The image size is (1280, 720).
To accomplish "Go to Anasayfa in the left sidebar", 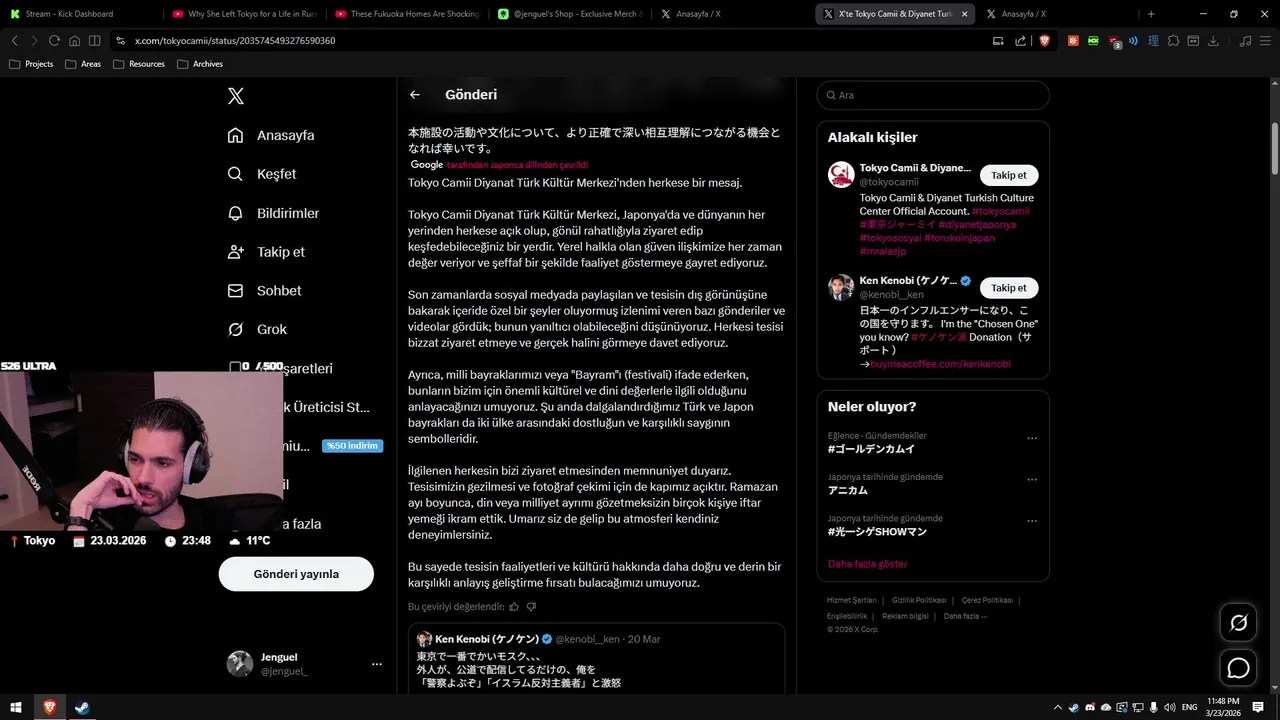I will coord(272,135).
